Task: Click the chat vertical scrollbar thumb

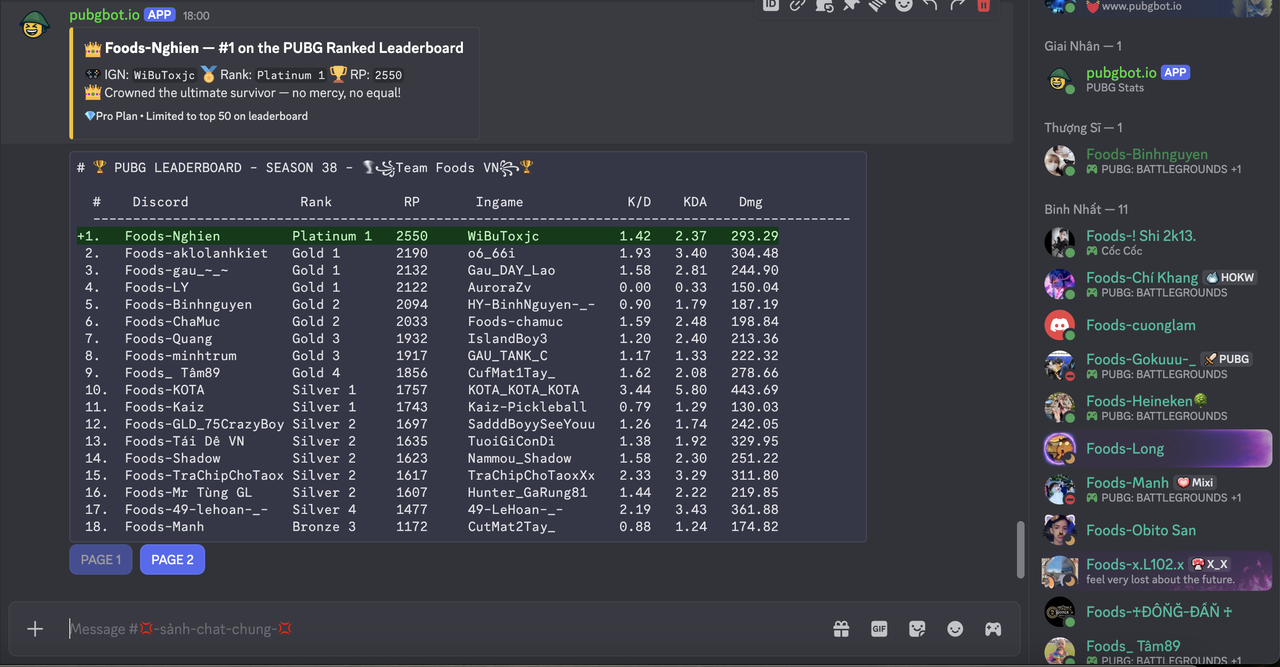Action: coord(1020,549)
